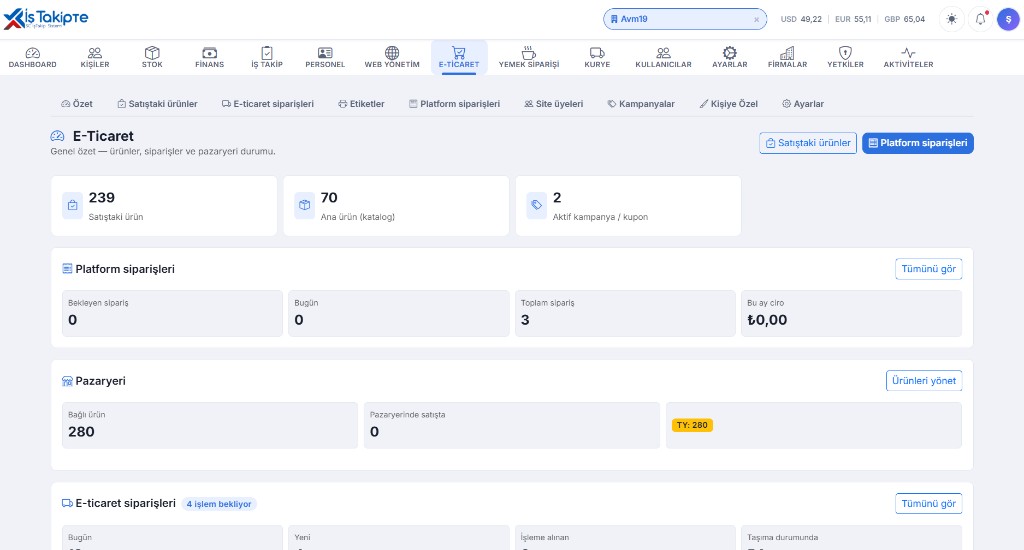
Task: Click the outlined Satıştaki ürünler button
Action: coord(808,143)
